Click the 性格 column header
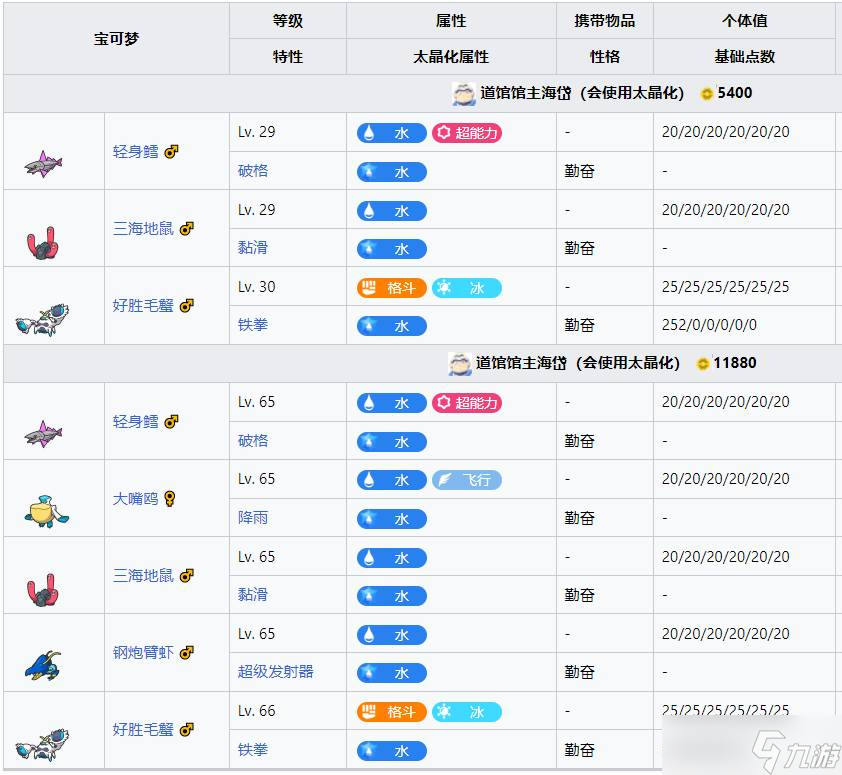This screenshot has width=842, height=775. coord(605,56)
